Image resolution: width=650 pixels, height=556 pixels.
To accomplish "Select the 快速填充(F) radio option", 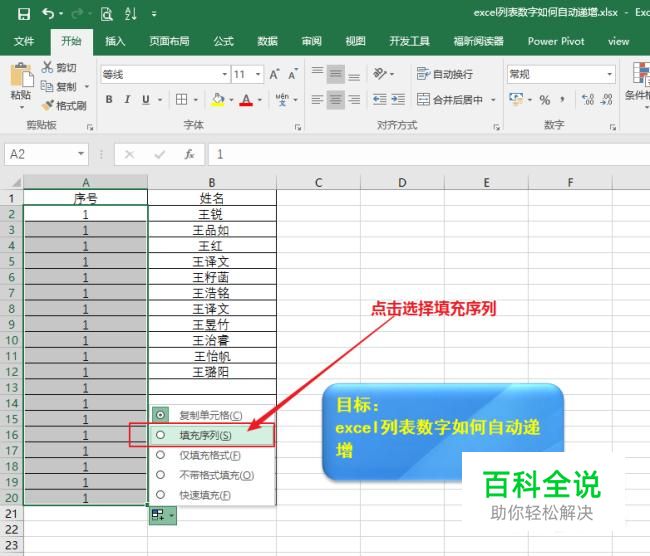I will [160, 495].
